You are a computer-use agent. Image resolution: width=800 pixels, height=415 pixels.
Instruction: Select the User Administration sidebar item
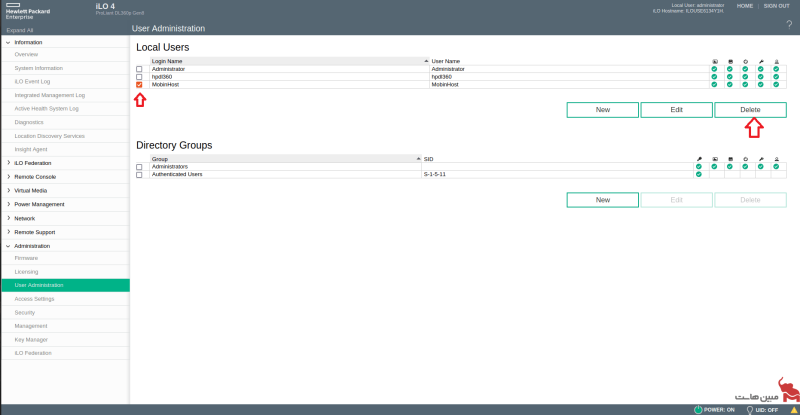click(65, 285)
